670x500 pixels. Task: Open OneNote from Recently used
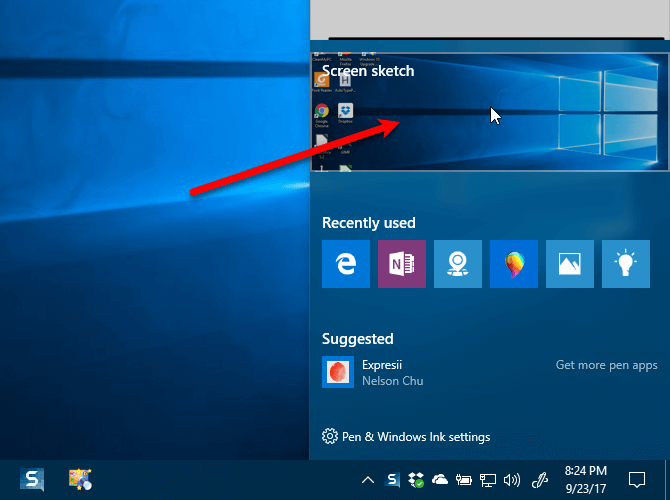coord(402,264)
